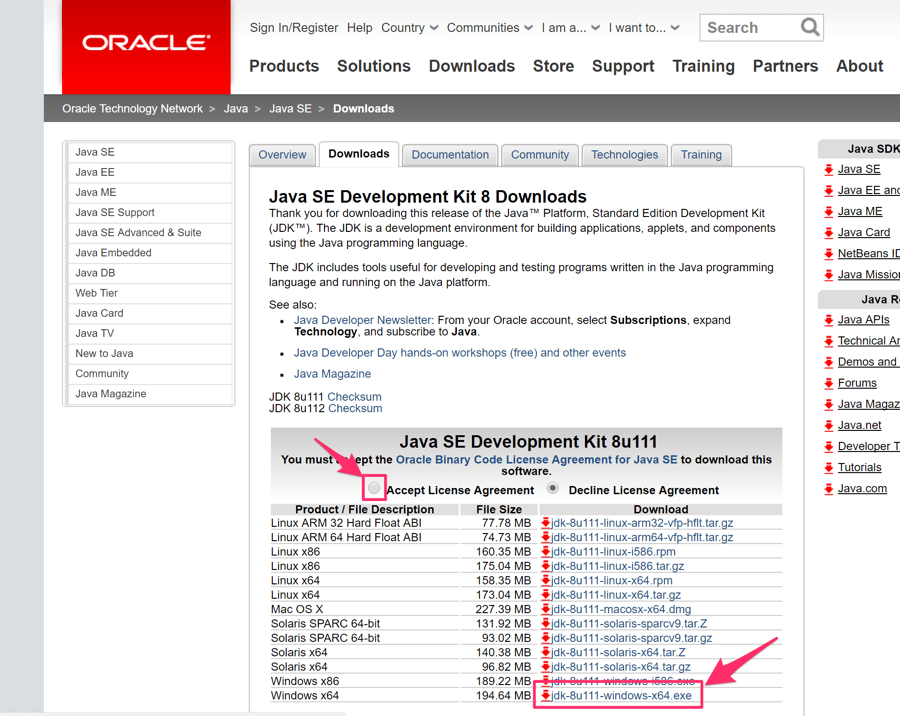Open the Training main menu
The image size is (900, 716).
(x=704, y=66)
